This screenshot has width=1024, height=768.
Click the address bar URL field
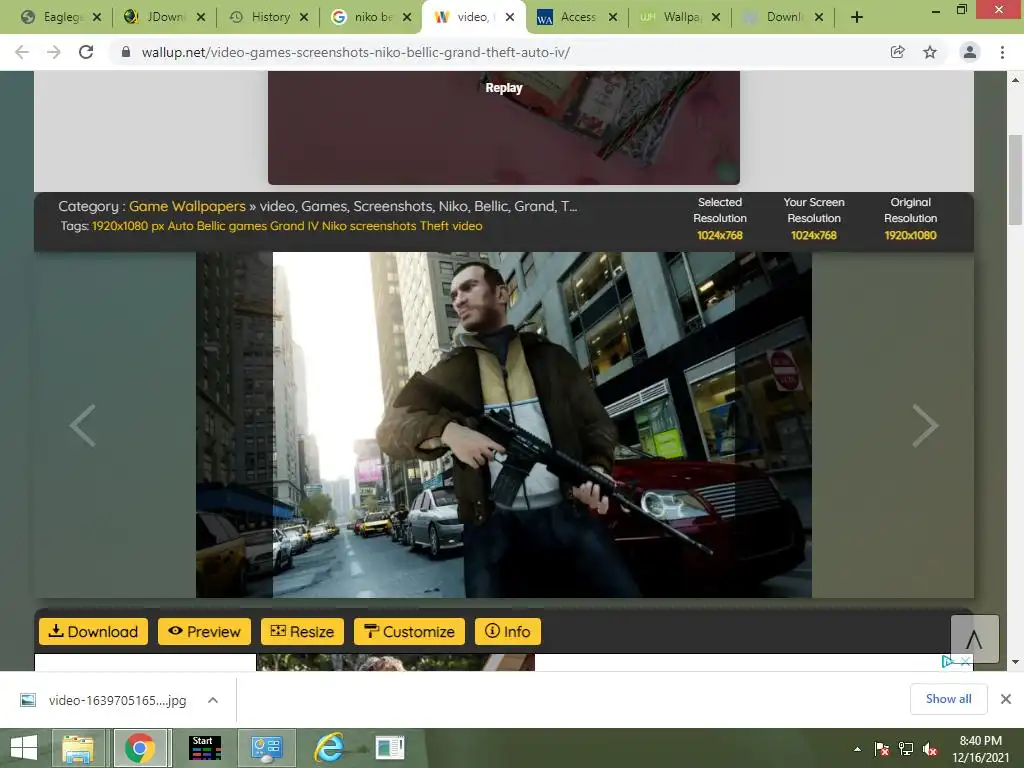[x=498, y=52]
